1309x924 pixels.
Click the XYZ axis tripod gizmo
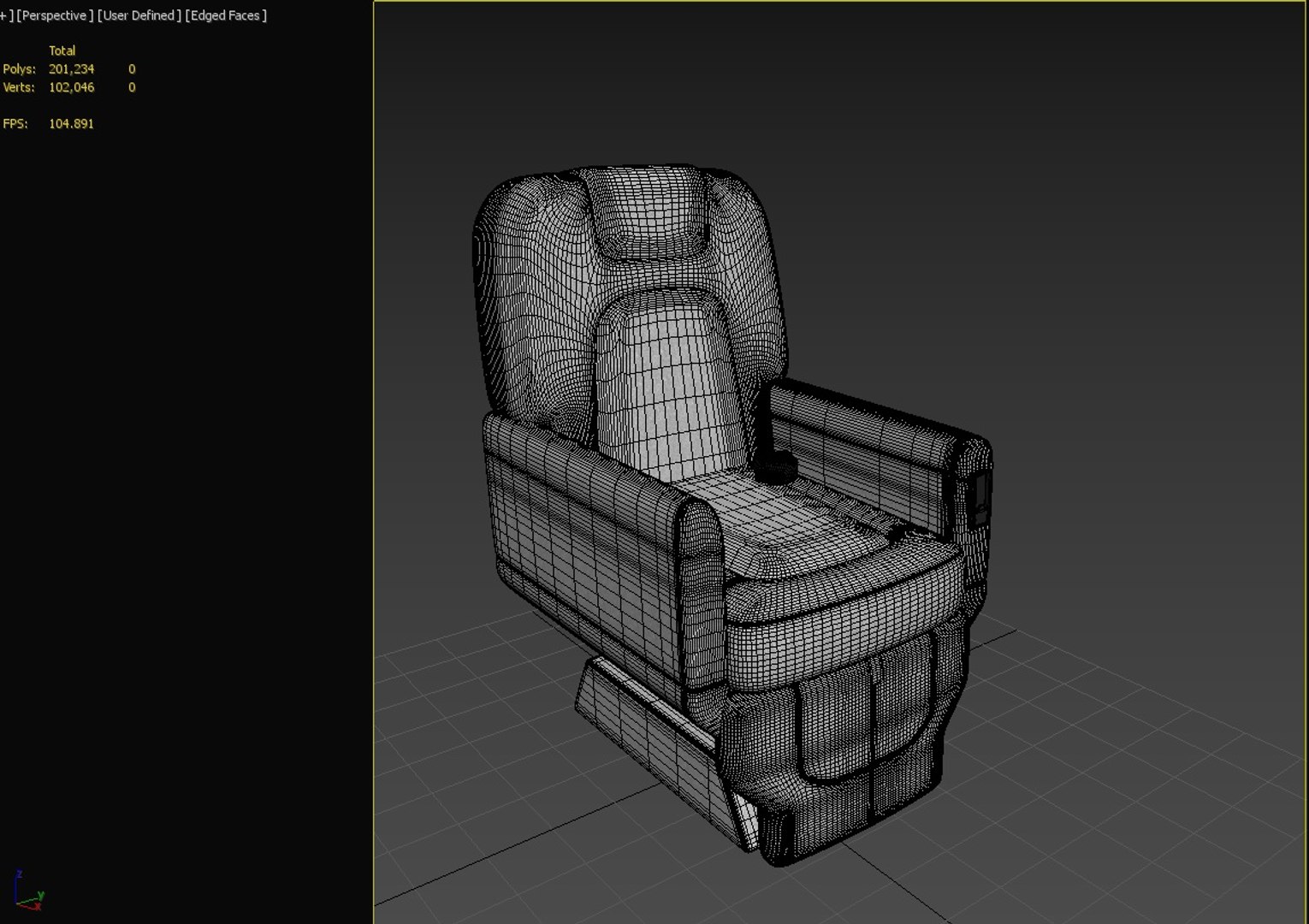click(27, 891)
